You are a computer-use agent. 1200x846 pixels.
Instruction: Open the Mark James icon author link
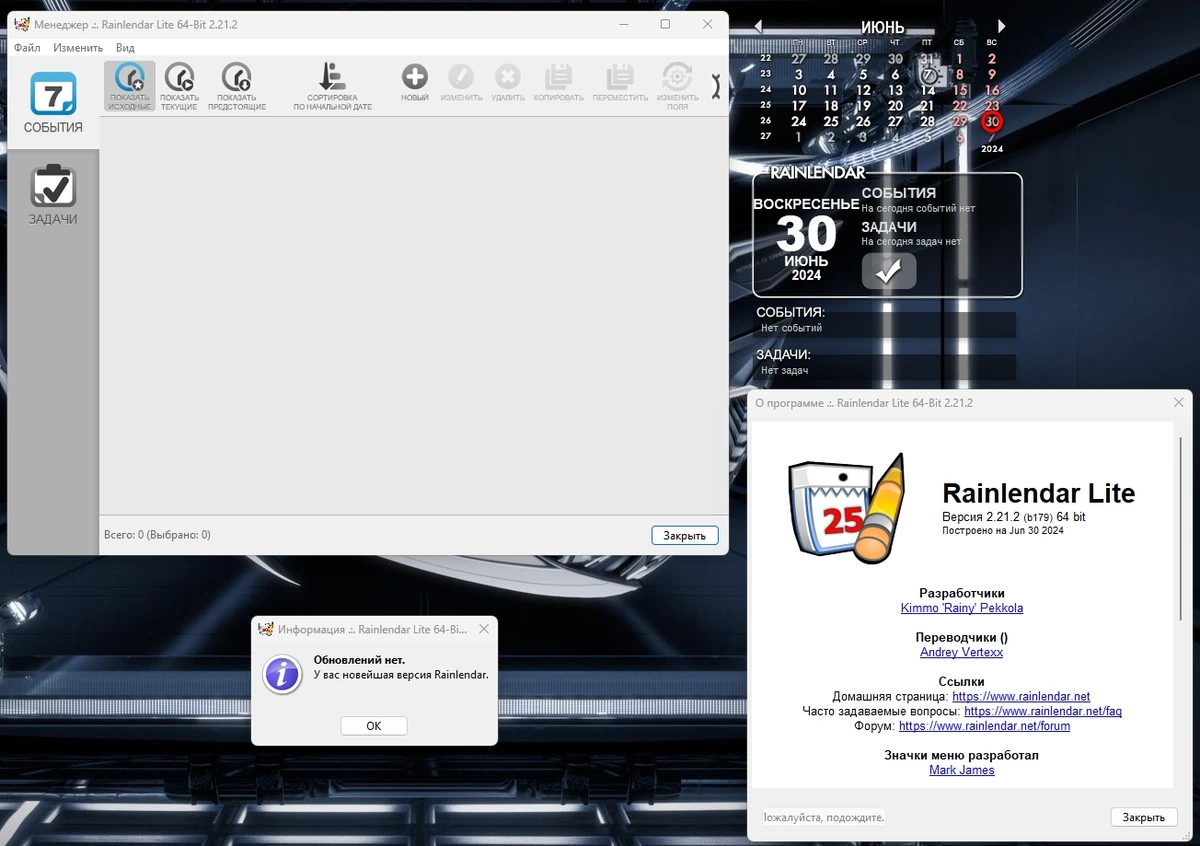(x=962, y=770)
